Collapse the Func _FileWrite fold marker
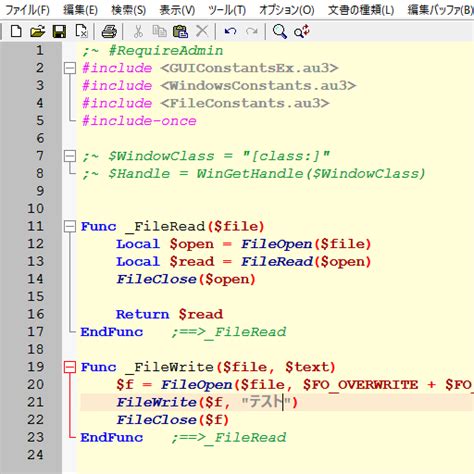 69,367
